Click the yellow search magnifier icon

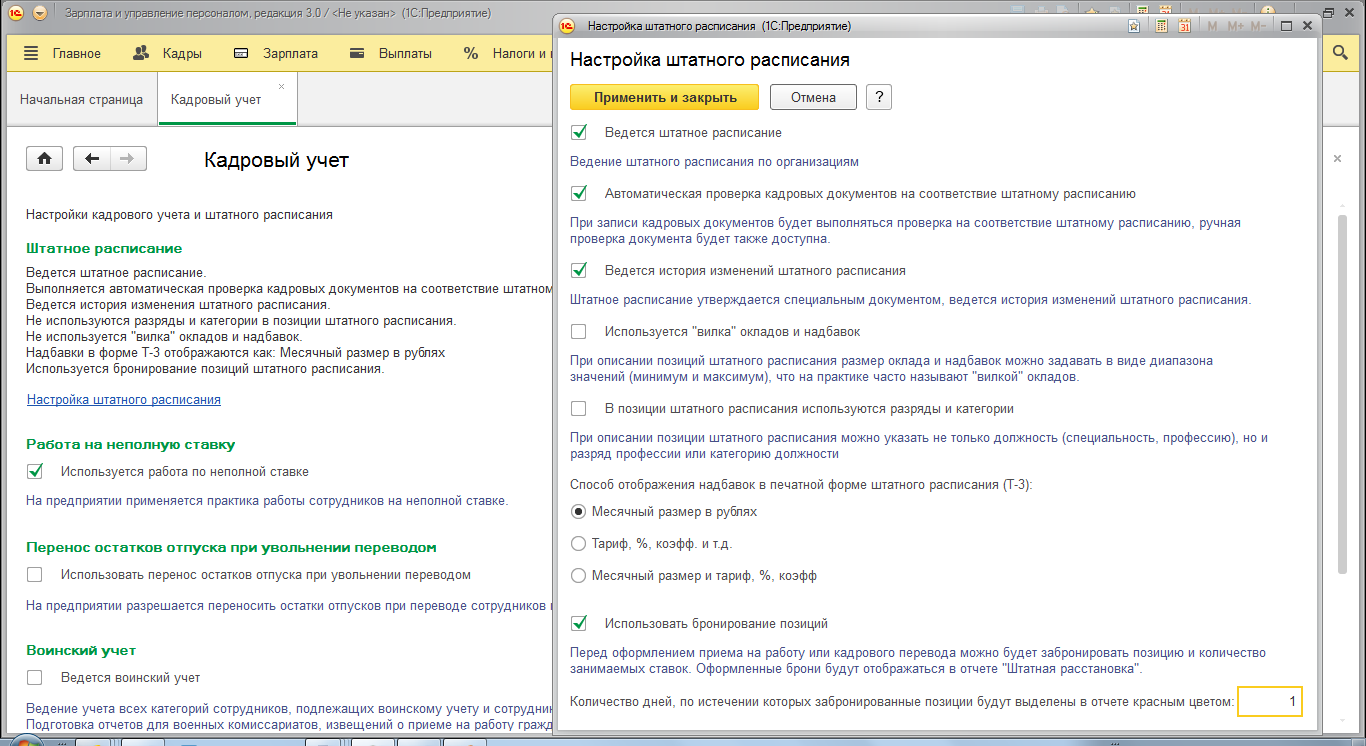click(1341, 54)
